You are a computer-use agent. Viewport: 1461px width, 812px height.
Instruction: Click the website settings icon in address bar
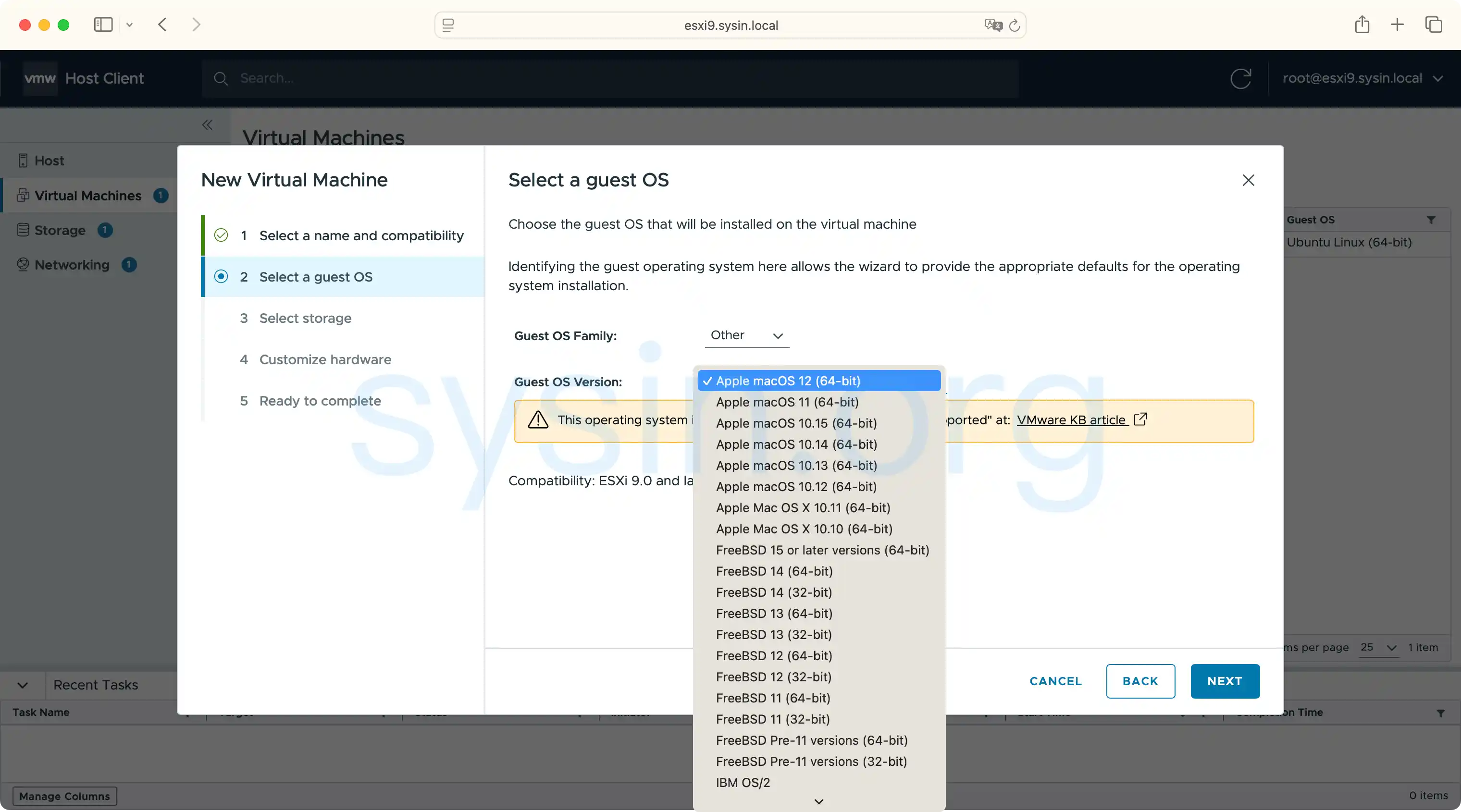pyautogui.click(x=448, y=25)
